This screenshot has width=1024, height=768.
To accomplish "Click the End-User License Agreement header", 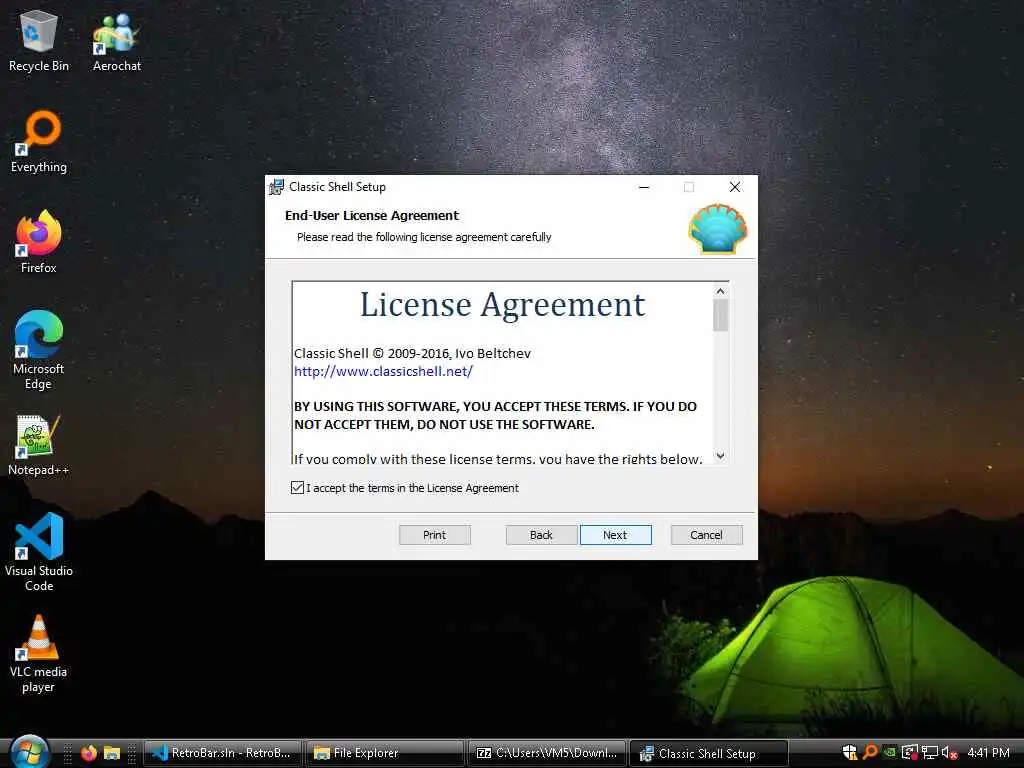I will point(372,216).
